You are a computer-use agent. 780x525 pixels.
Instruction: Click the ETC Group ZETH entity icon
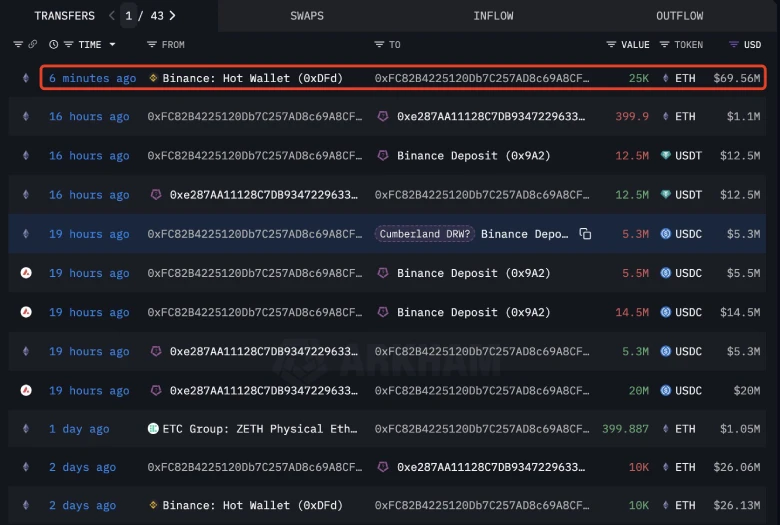153,429
